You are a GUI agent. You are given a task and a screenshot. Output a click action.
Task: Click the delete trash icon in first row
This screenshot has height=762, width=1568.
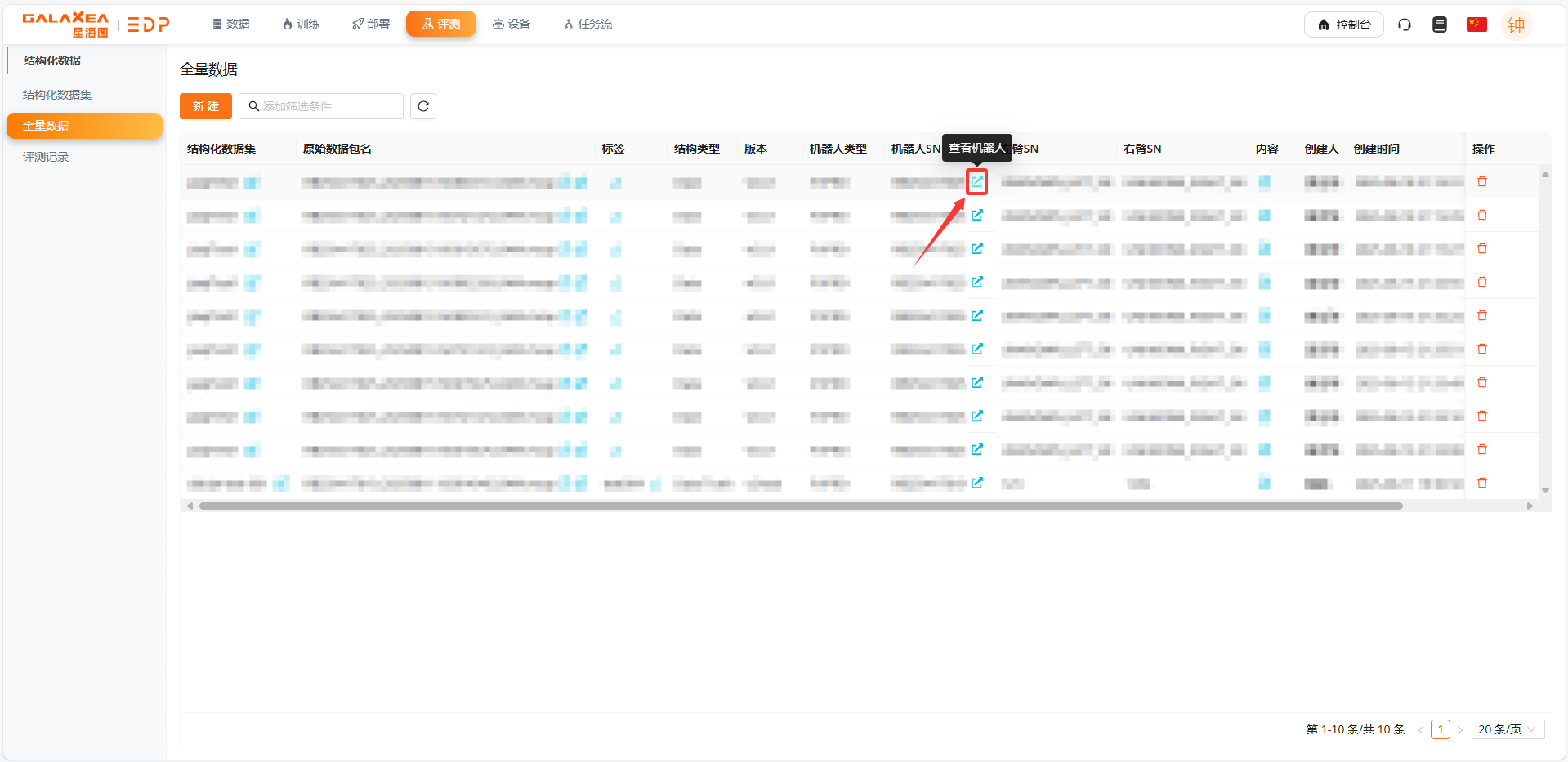[x=1481, y=181]
